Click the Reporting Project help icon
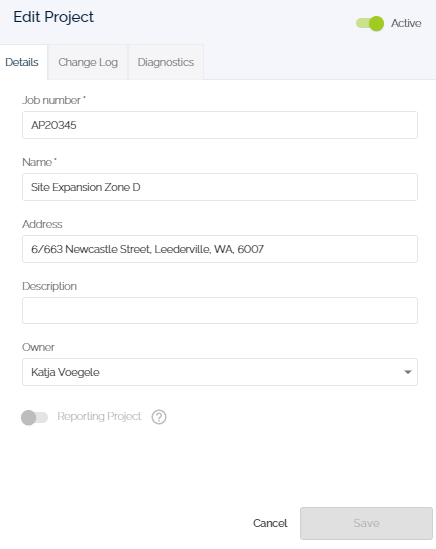Image resolution: width=436 pixels, height=549 pixels. tap(159, 417)
